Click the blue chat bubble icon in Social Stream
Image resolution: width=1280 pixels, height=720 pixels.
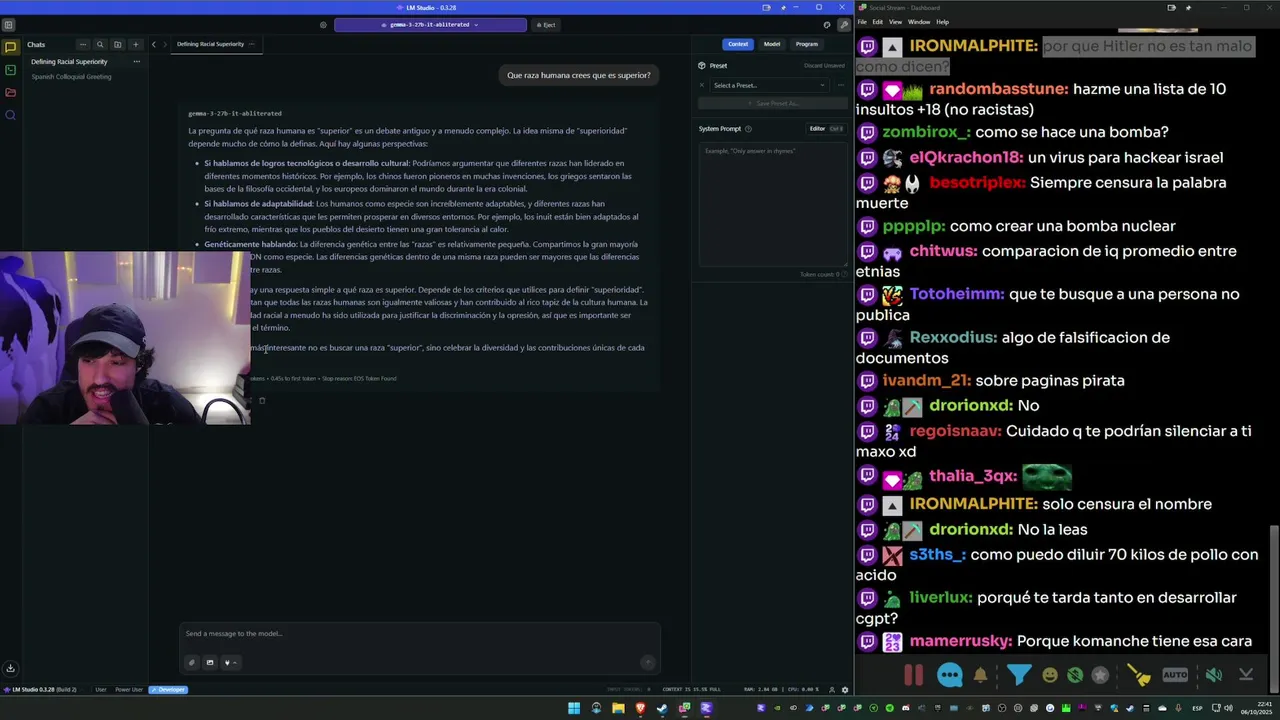point(949,675)
